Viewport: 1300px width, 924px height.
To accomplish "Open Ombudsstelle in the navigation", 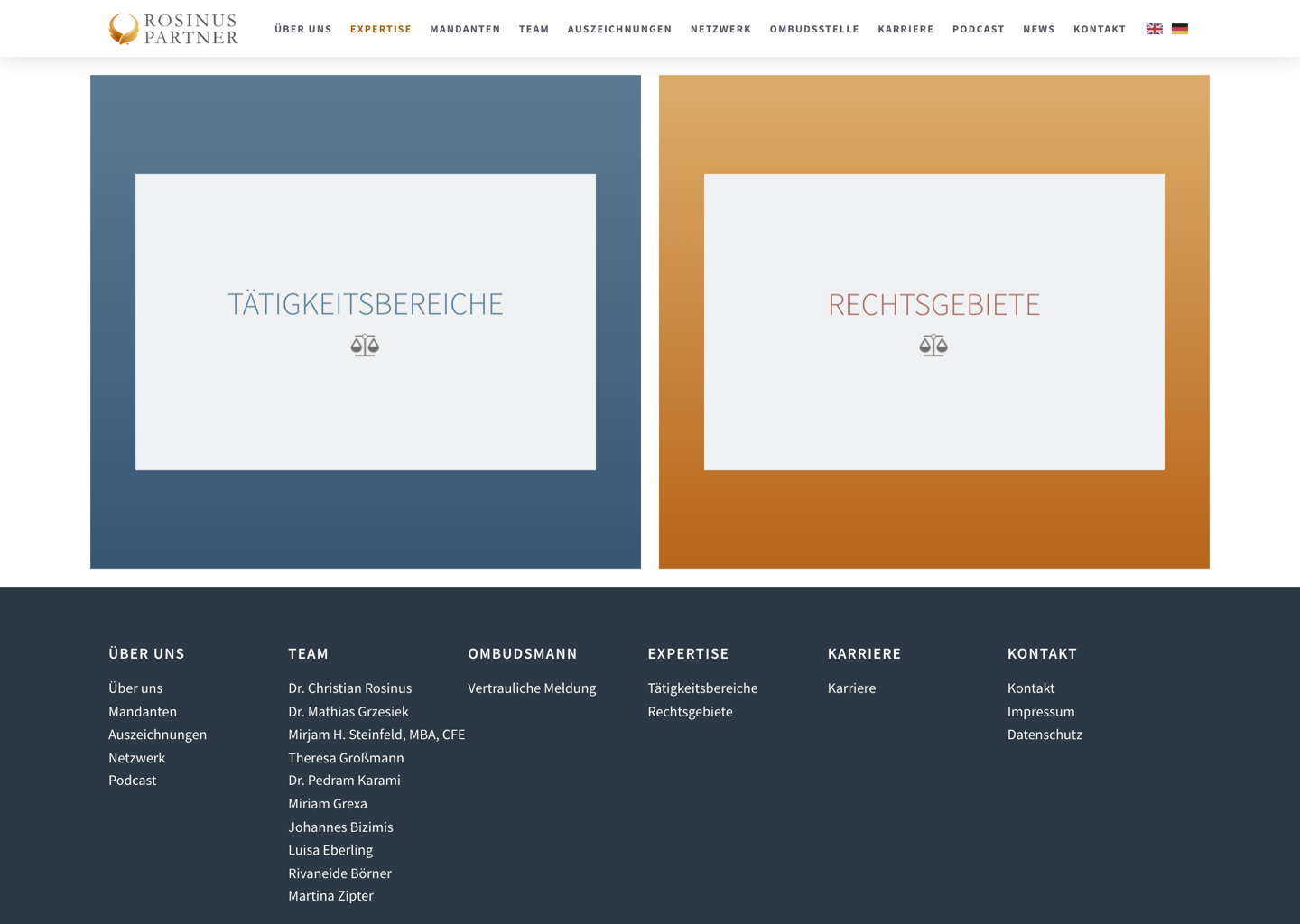I will [814, 29].
